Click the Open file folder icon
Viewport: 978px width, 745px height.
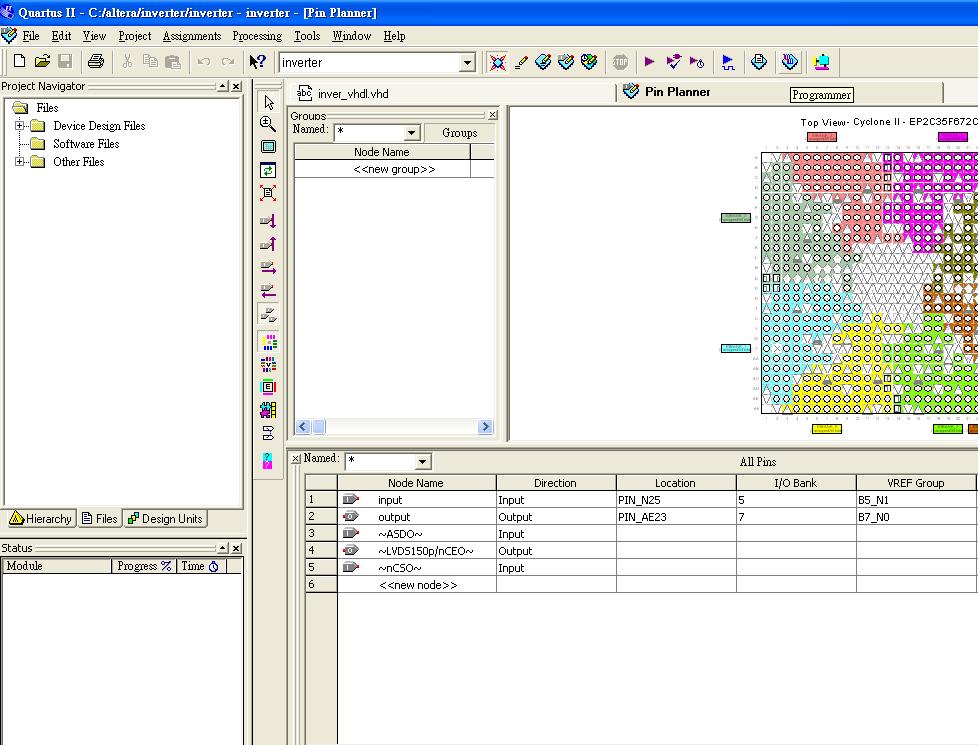(42, 62)
